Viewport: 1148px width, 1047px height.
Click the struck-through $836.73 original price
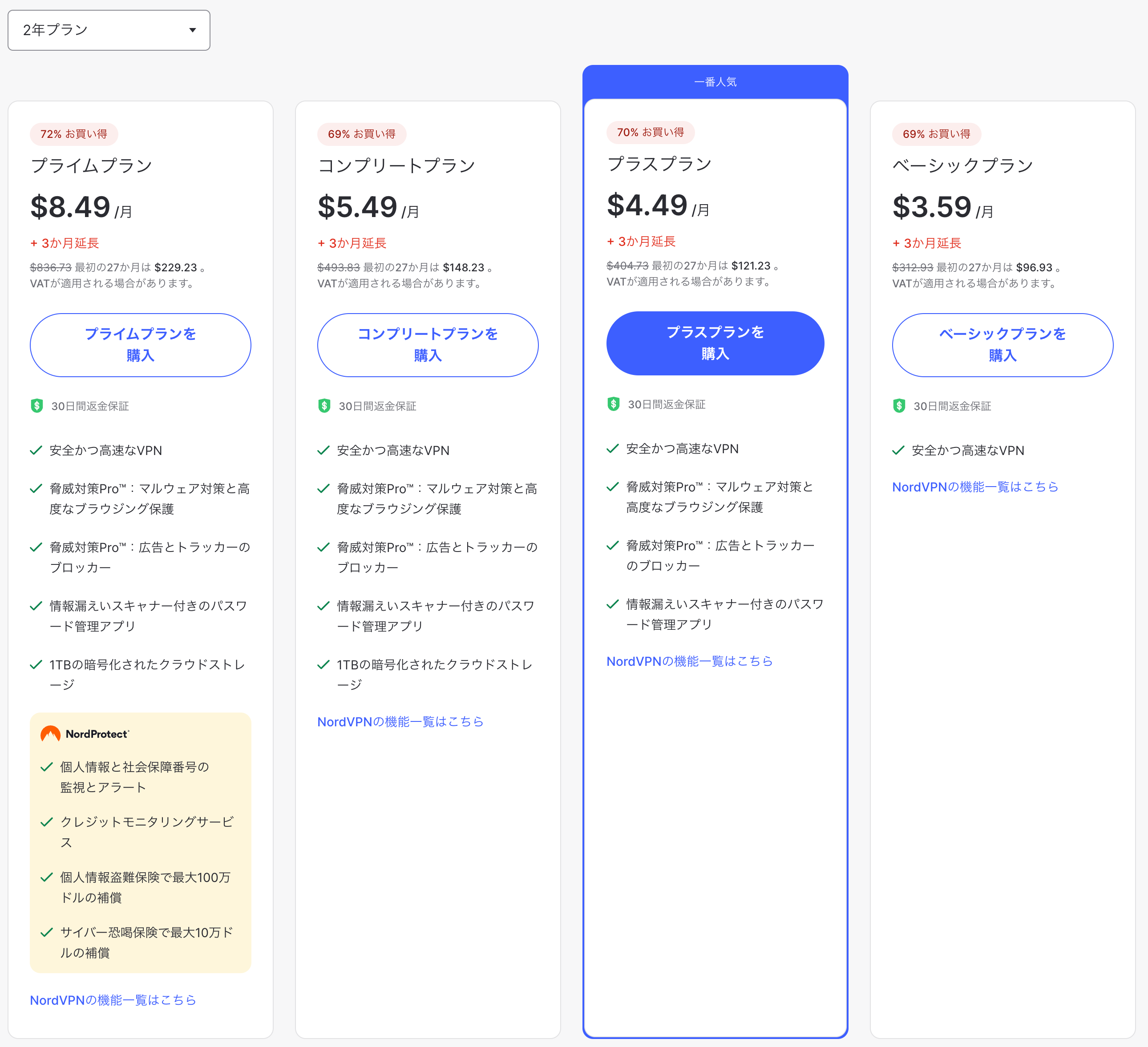51,267
